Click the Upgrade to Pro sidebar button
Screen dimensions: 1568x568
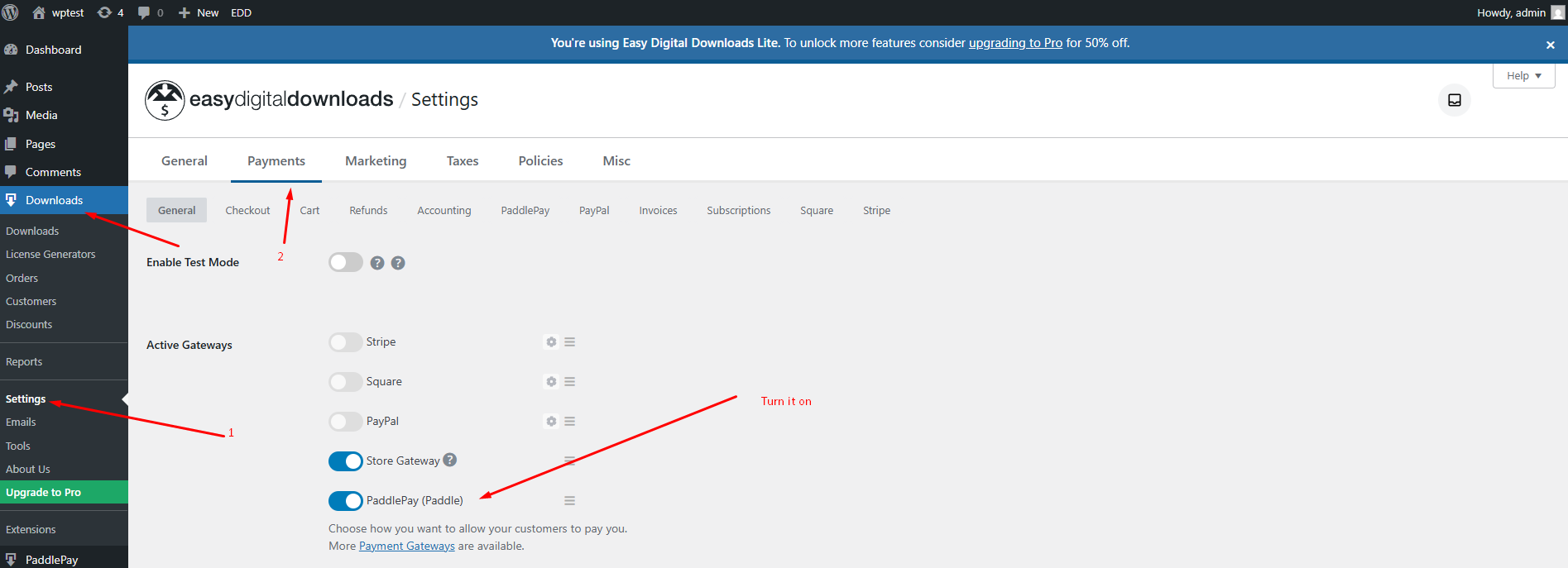pyautogui.click(x=44, y=493)
